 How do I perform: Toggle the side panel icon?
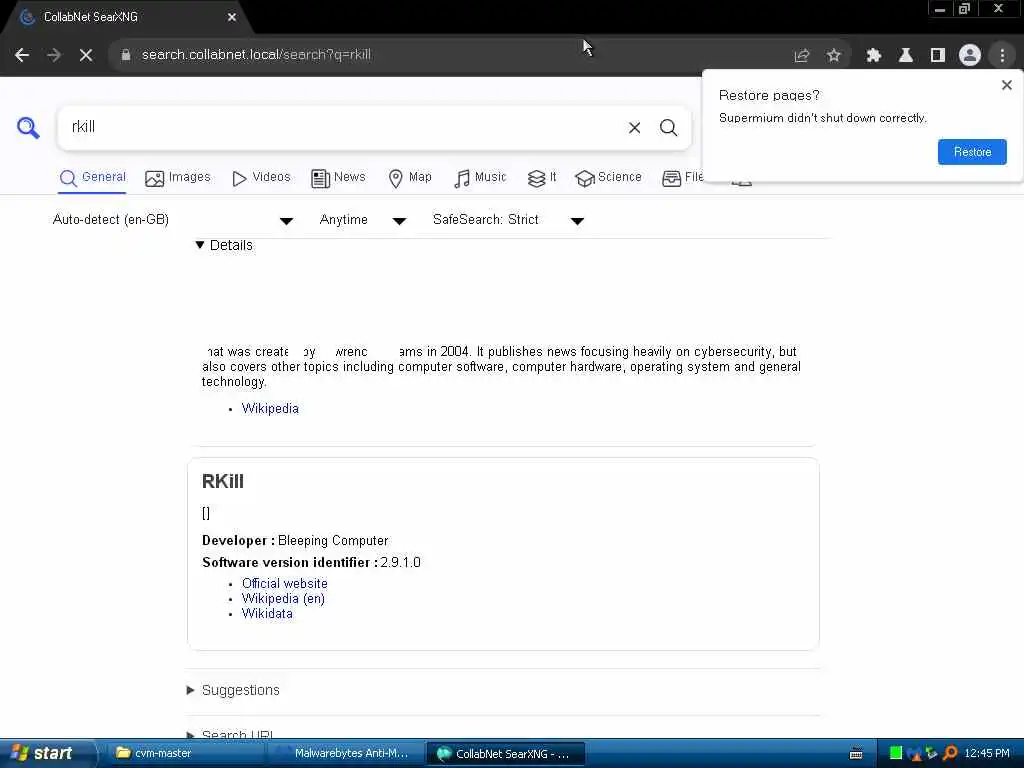937,56
